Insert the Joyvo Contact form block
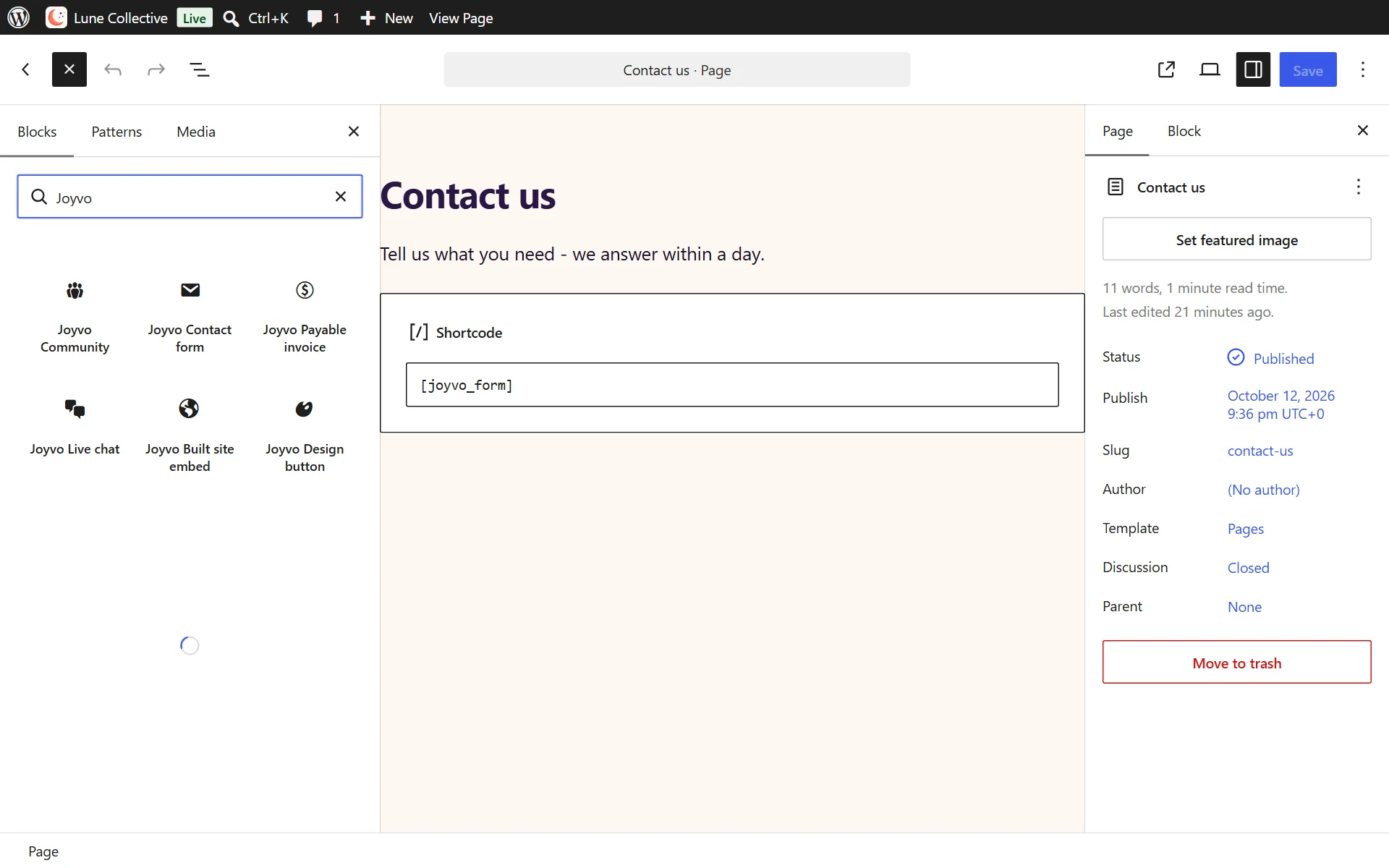 (x=190, y=317)
